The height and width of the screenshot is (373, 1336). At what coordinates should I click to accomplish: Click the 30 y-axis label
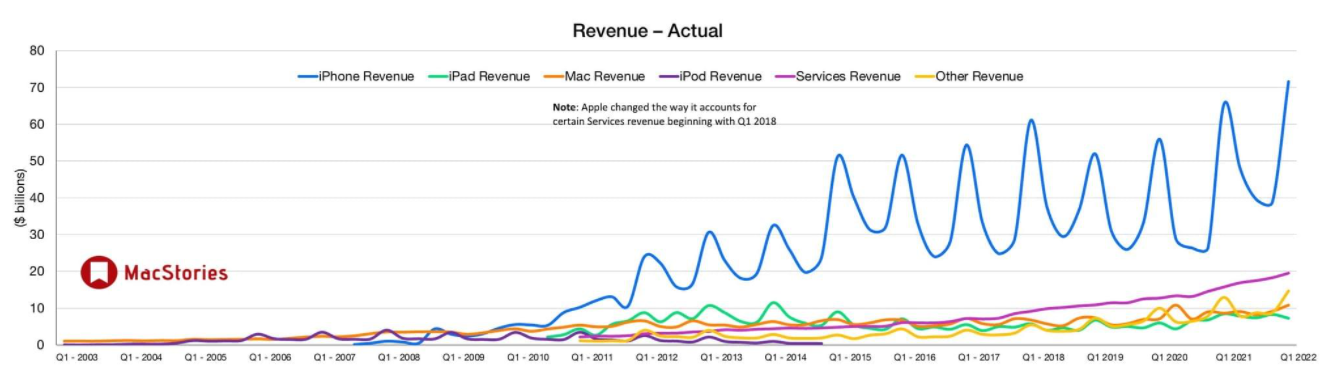click(x=37, y=235)
